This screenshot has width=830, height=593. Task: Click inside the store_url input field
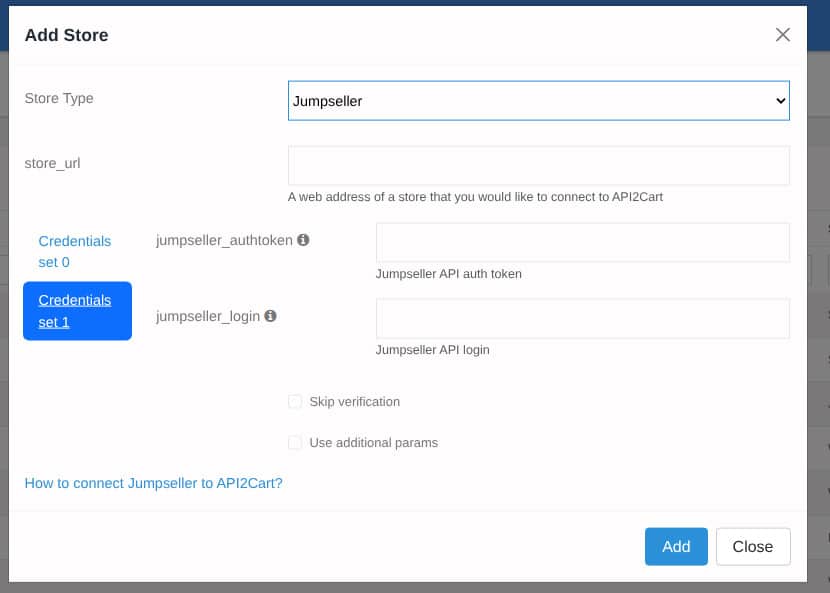pos(539,165)
